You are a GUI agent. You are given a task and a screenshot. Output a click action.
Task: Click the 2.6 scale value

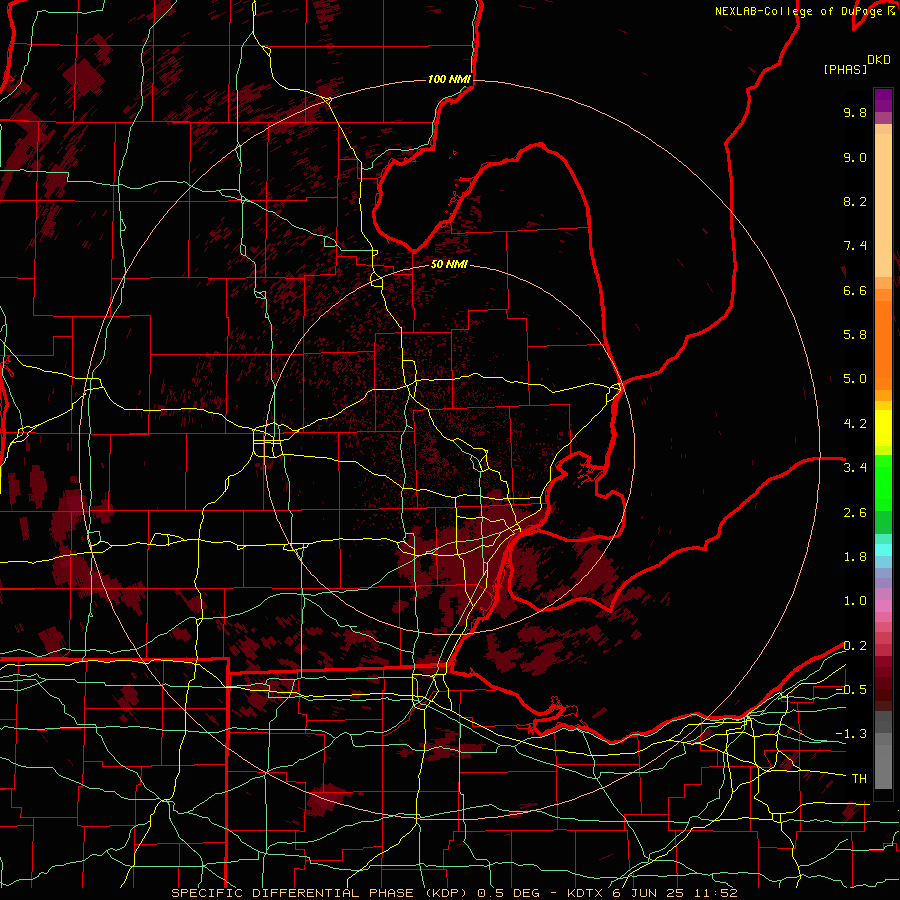[855, 513]
